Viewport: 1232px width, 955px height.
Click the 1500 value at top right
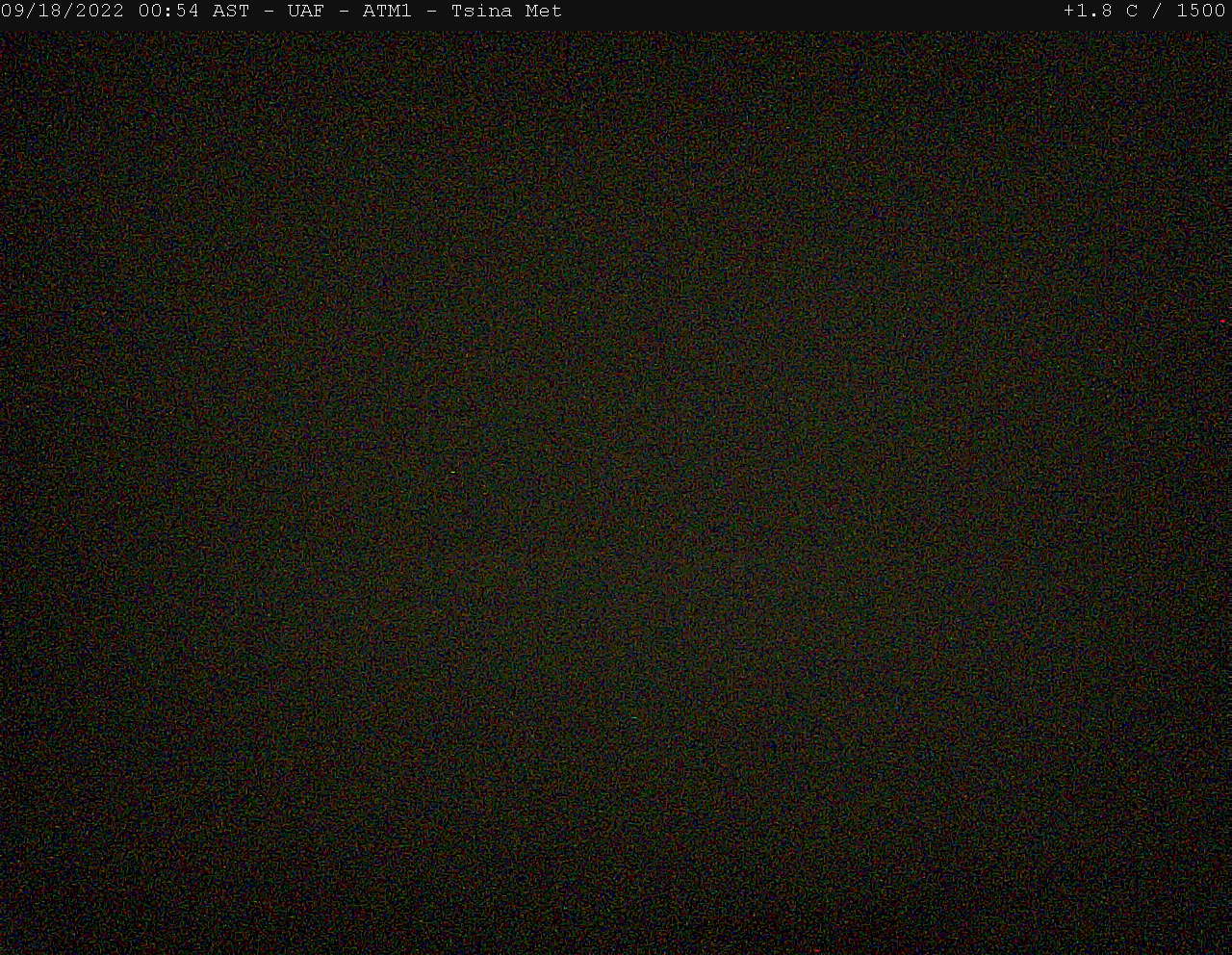[1201, 12]
